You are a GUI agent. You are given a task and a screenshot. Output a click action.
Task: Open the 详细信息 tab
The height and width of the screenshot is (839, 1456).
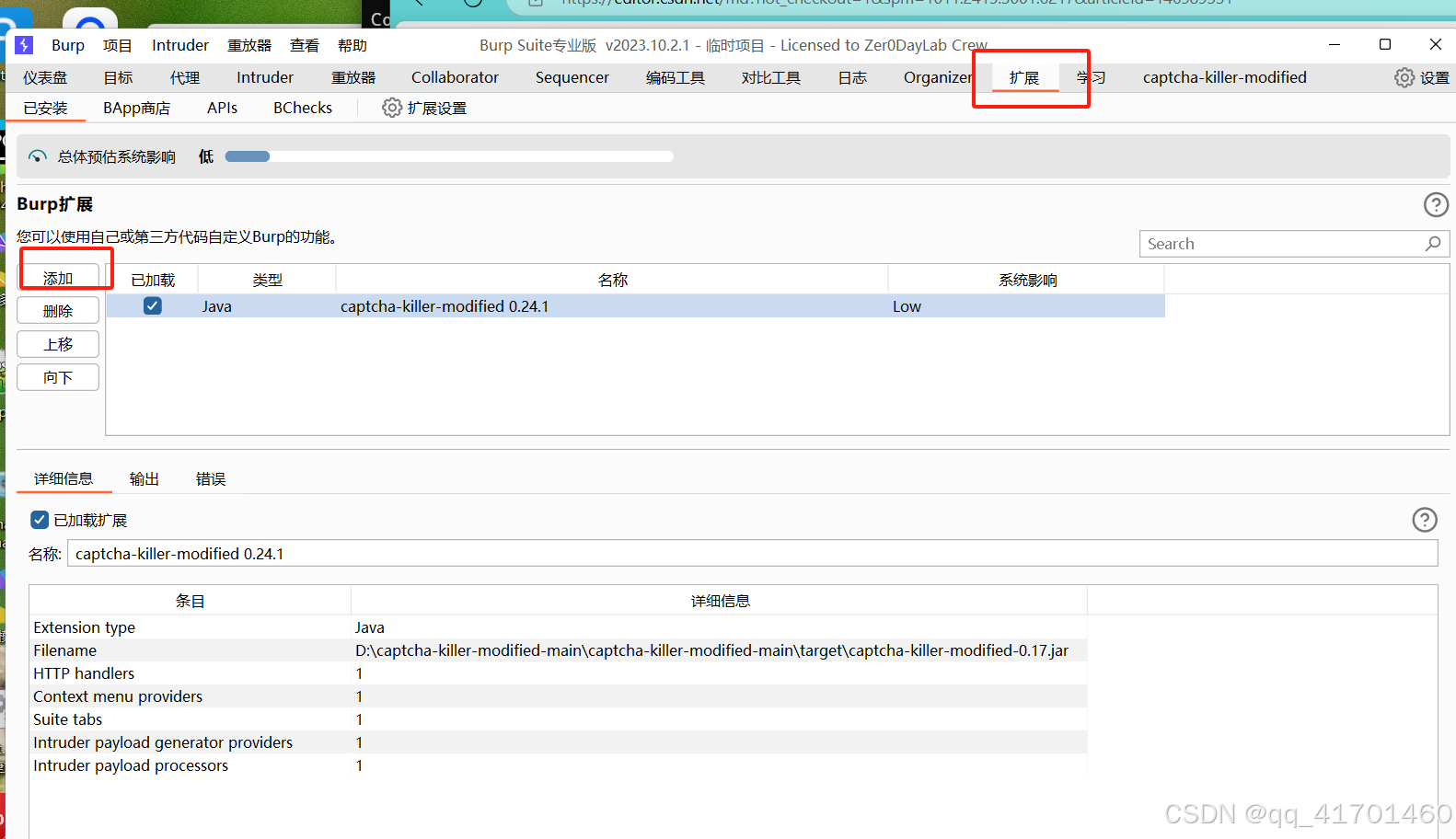point(64,478)
